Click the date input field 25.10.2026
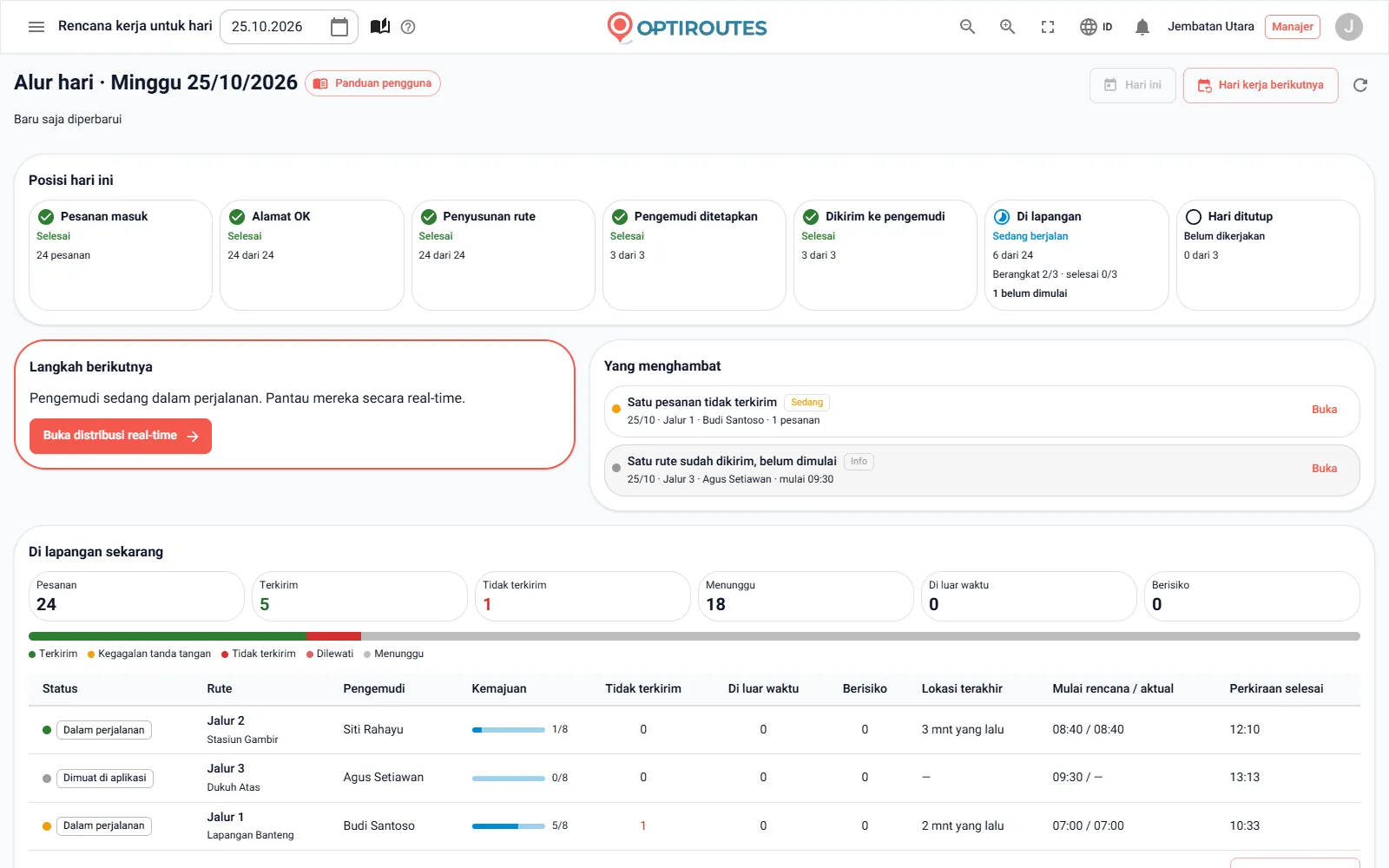This screenshot has height=868, width=1389. tap(289, 27)
